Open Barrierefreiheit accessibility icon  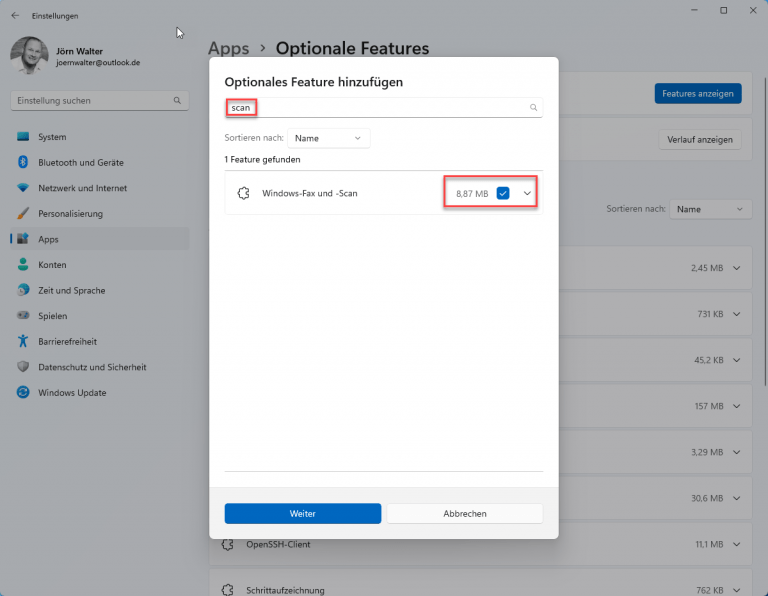click(x=23, y=341)
